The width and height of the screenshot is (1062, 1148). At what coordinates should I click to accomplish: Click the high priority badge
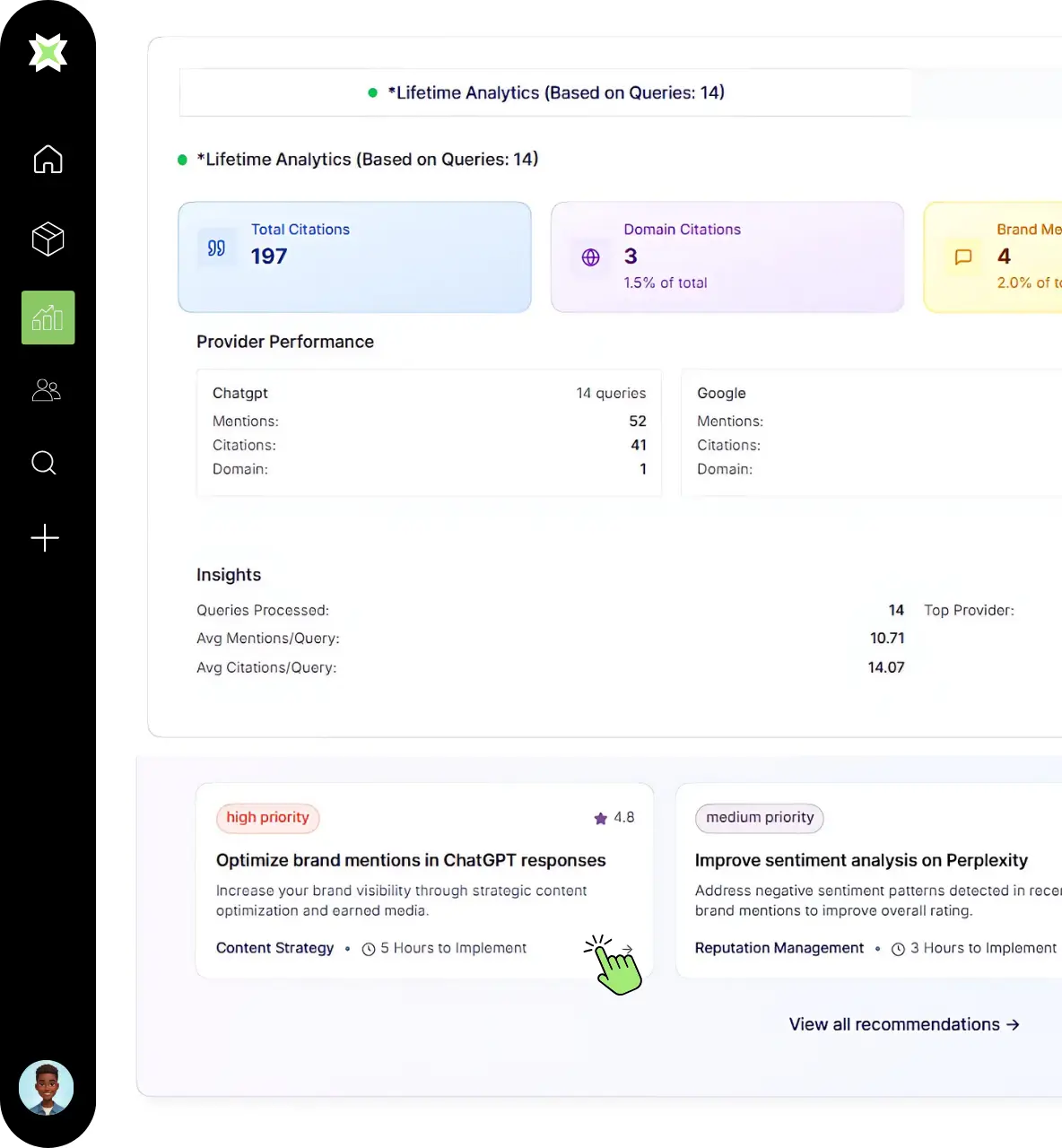267,817
